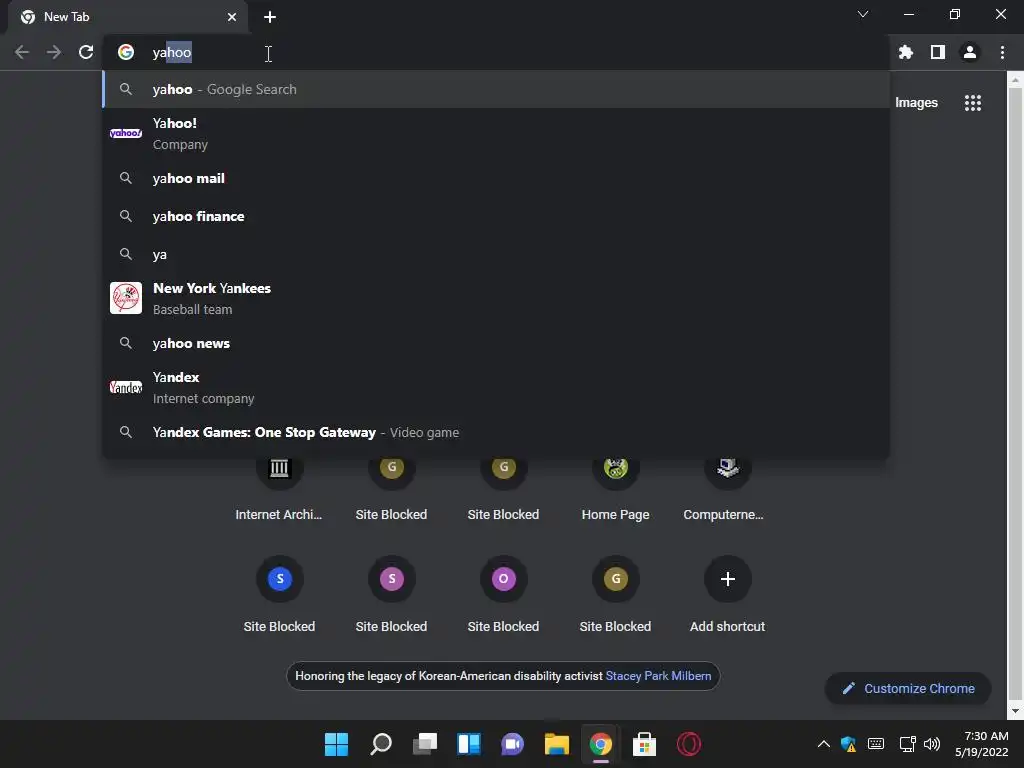This screenshot has height=768, width=1024.
Task: Open Task View in the taskbar
Action: pos(424,744)
